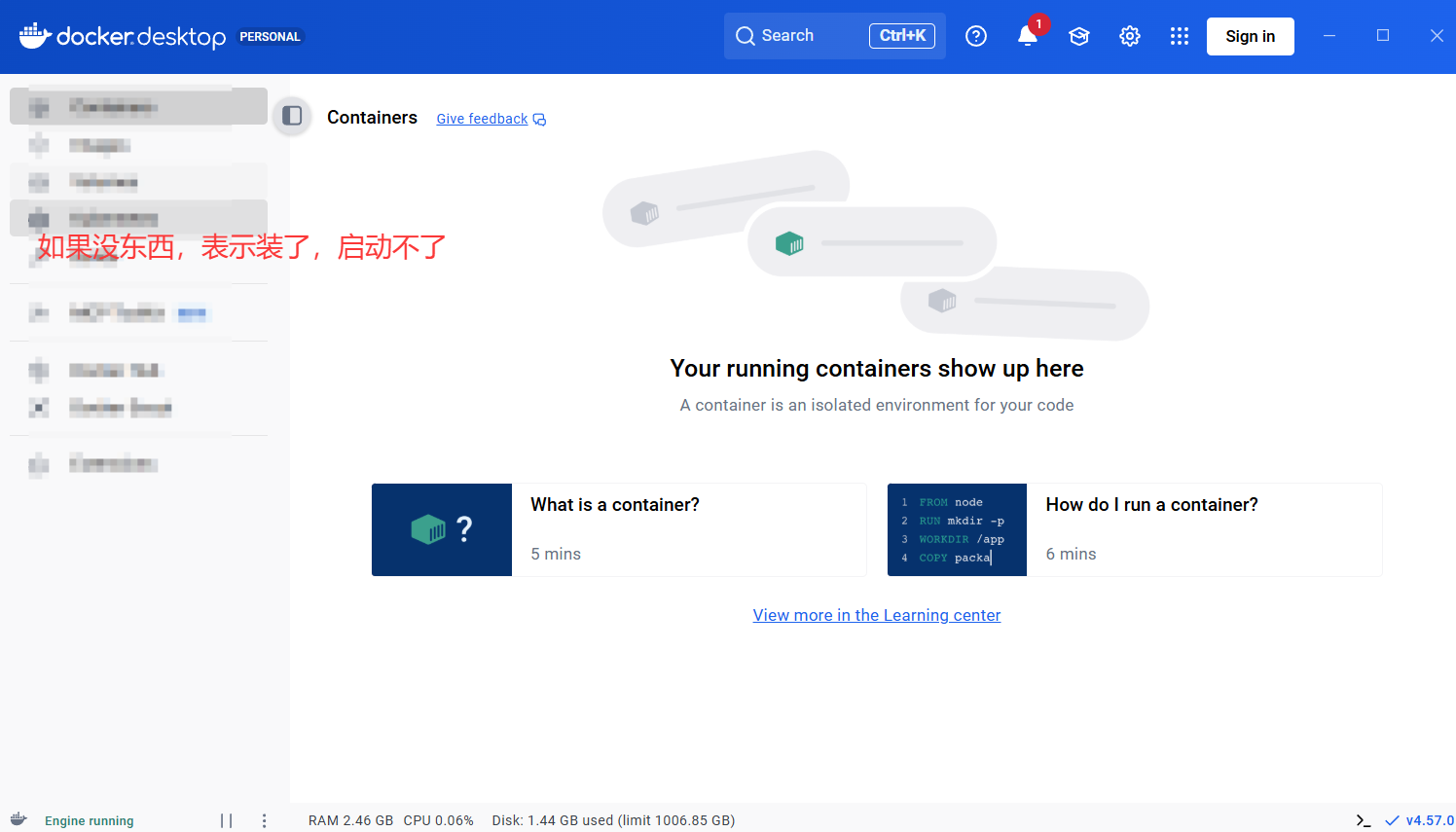
Task: Open the Learning center graduation cap icon
Action: (1079, 36)
